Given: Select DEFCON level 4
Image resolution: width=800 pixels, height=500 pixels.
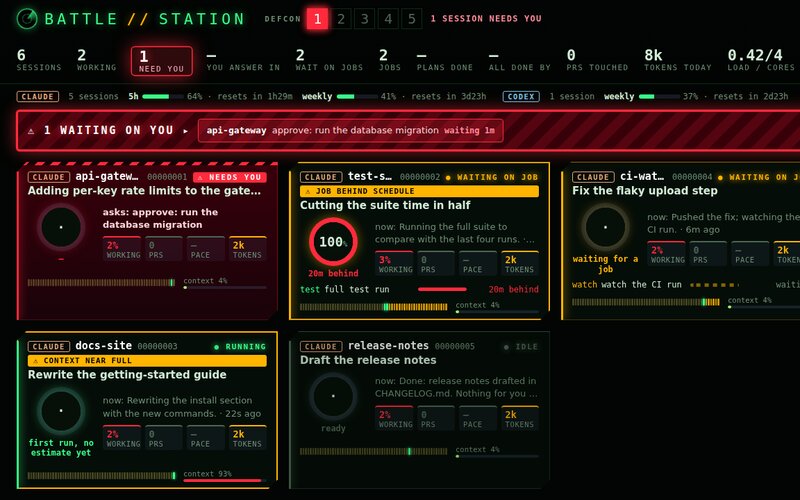Looking at the screenshot, I should (388, 19).
